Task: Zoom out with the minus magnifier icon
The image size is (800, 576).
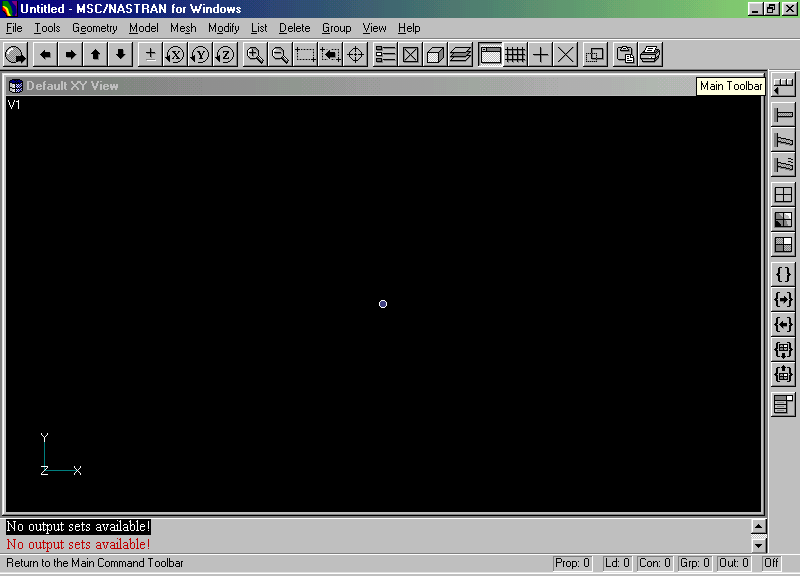Action: click(x=280, y=55)
